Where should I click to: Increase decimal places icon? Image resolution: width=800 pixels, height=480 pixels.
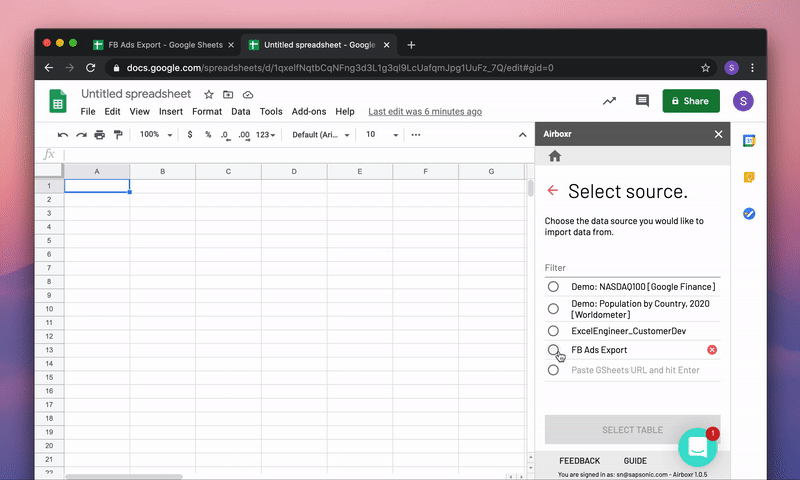244,135
